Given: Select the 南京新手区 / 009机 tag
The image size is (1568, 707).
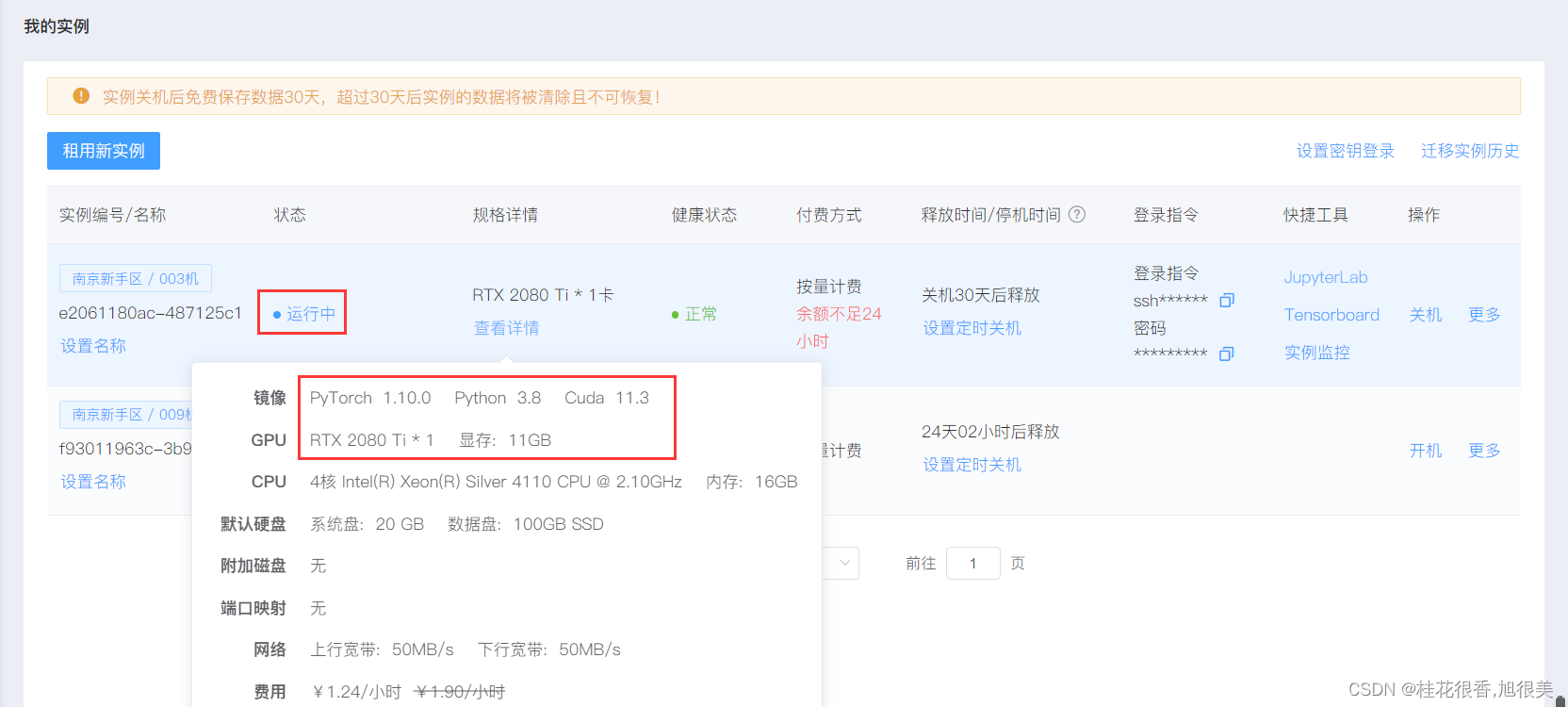Looking at the screenshot, I should [x=126, y=414].
